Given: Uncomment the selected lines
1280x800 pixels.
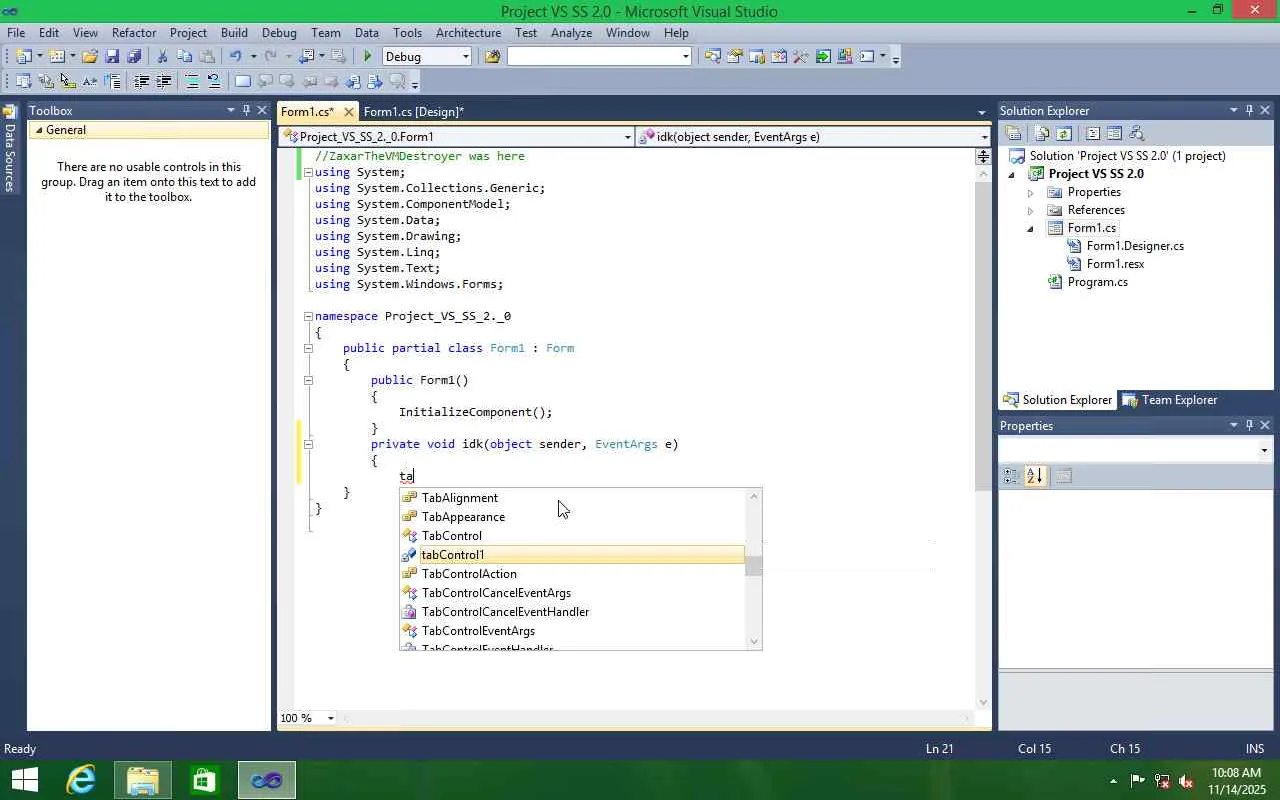Looking at the screenshot, I should click(x=213, y=82).
